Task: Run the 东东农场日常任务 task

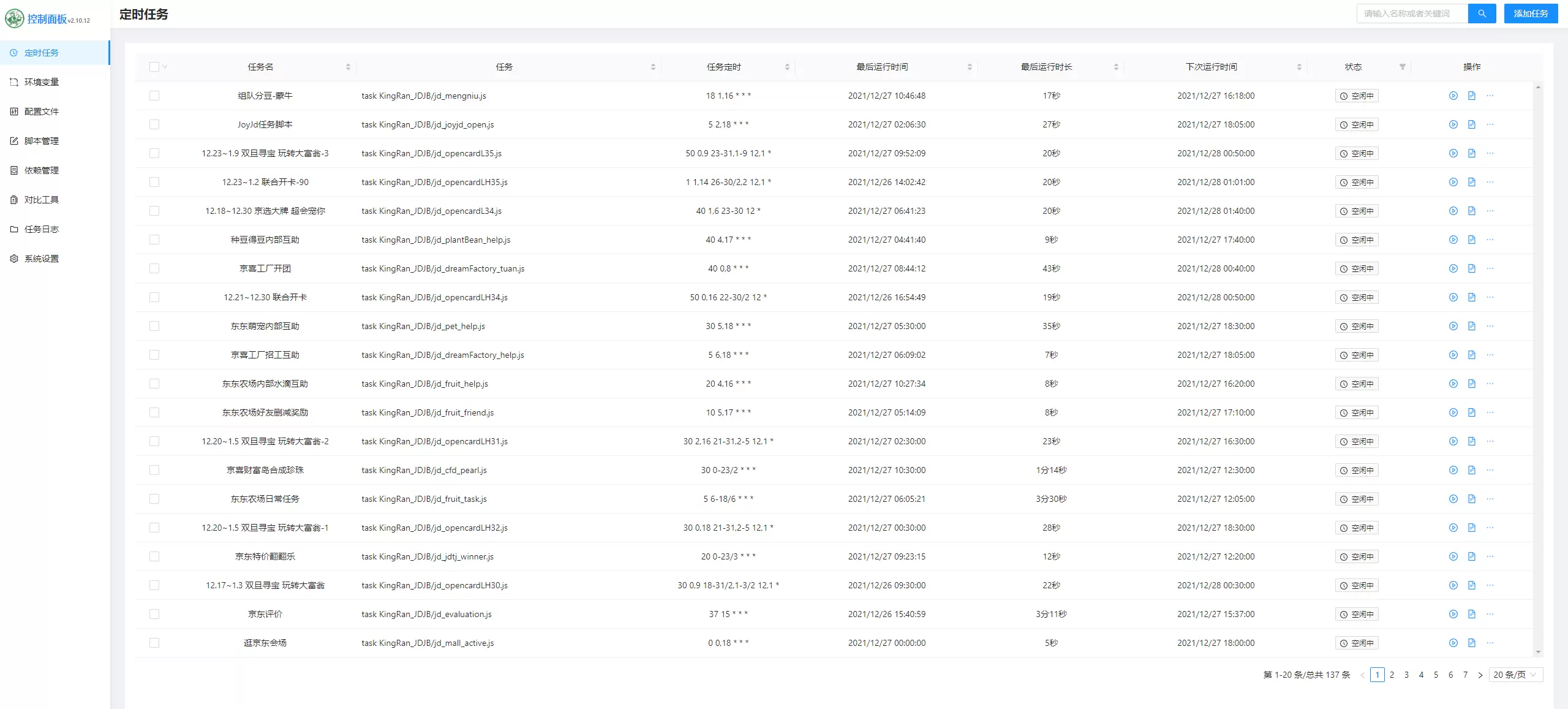Action: coord(1453,499)
